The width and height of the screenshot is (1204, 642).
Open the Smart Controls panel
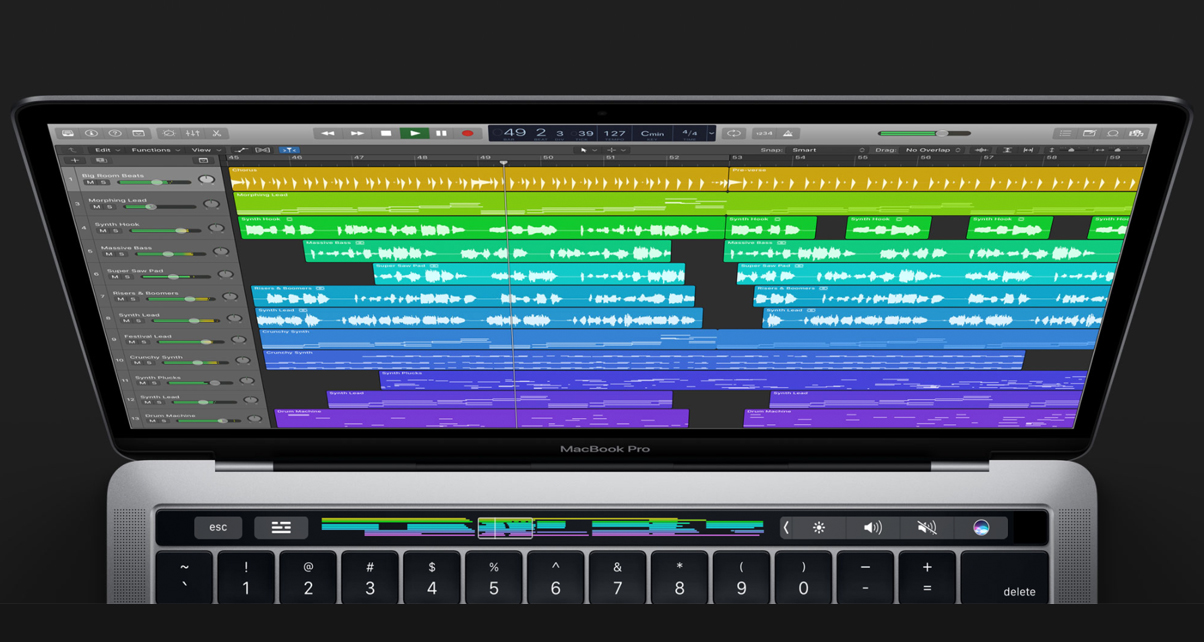click(169, 132)
